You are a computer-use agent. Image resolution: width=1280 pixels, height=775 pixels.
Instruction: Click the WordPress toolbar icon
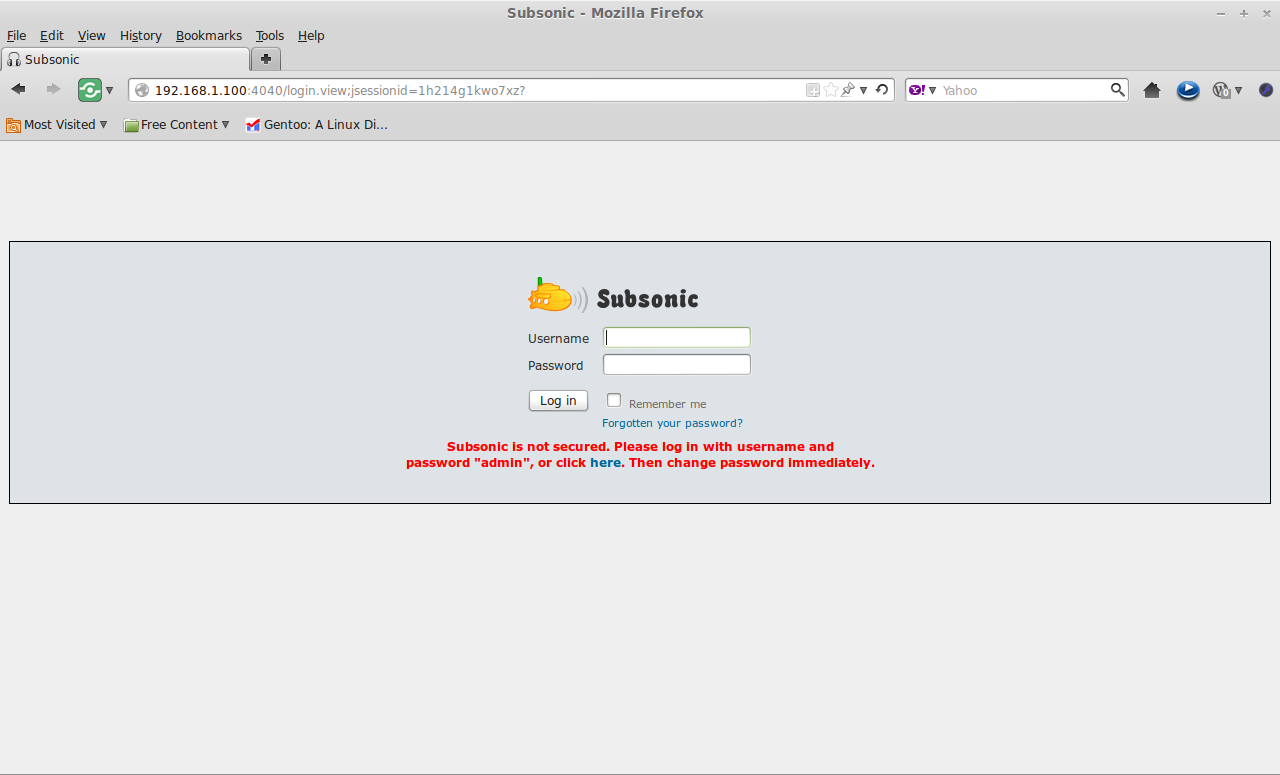pos(1221,90)
